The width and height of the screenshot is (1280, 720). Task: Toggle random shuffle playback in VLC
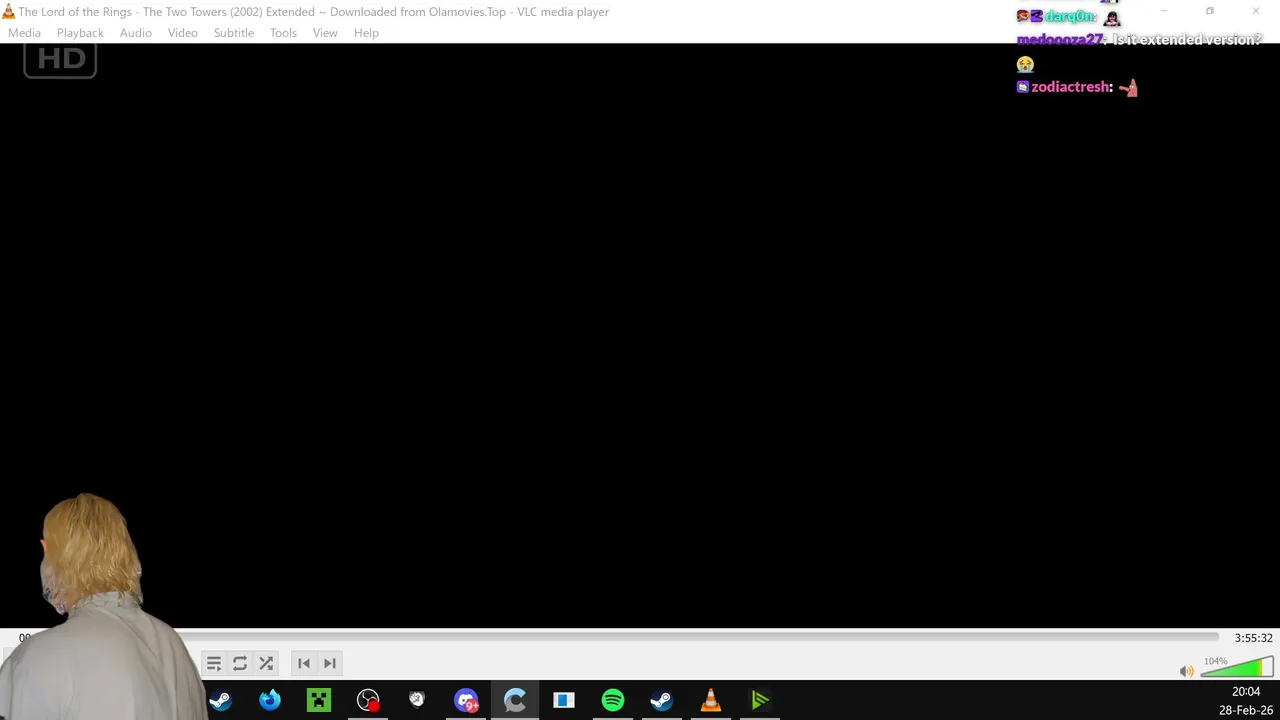coord(266,663)
